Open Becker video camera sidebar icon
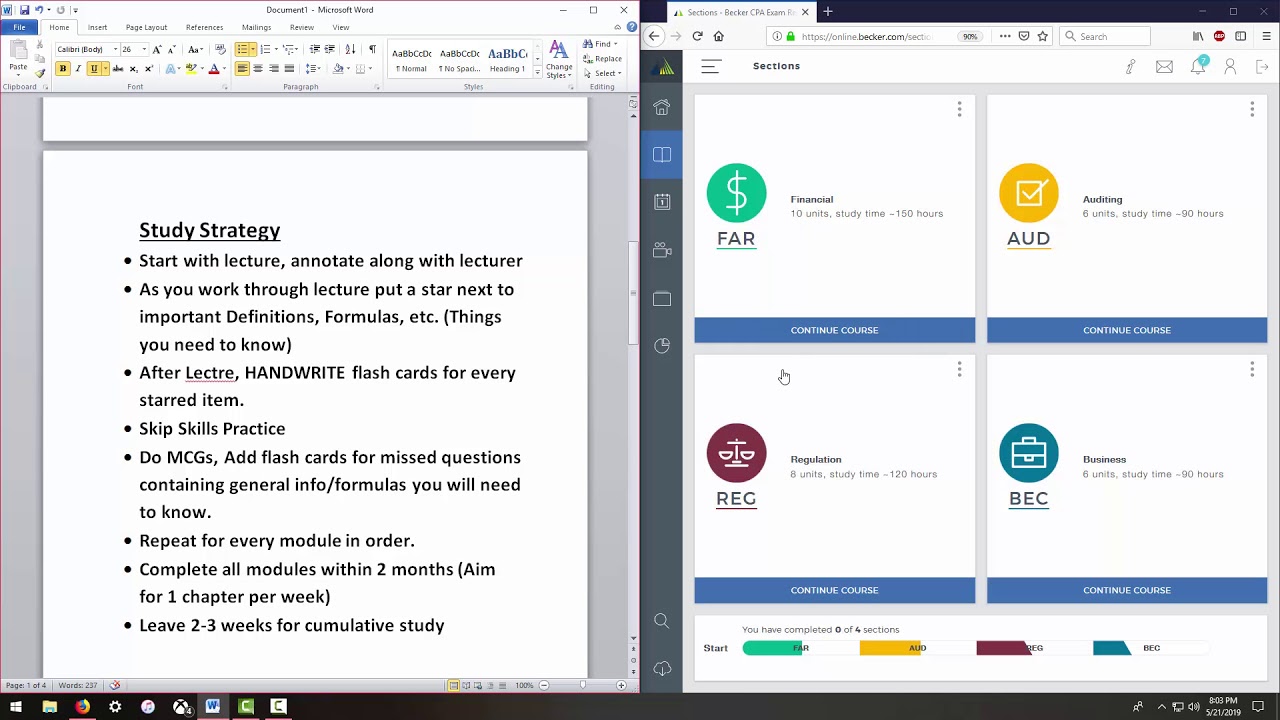Screen dimensions: 1280x720 (662, 250)
